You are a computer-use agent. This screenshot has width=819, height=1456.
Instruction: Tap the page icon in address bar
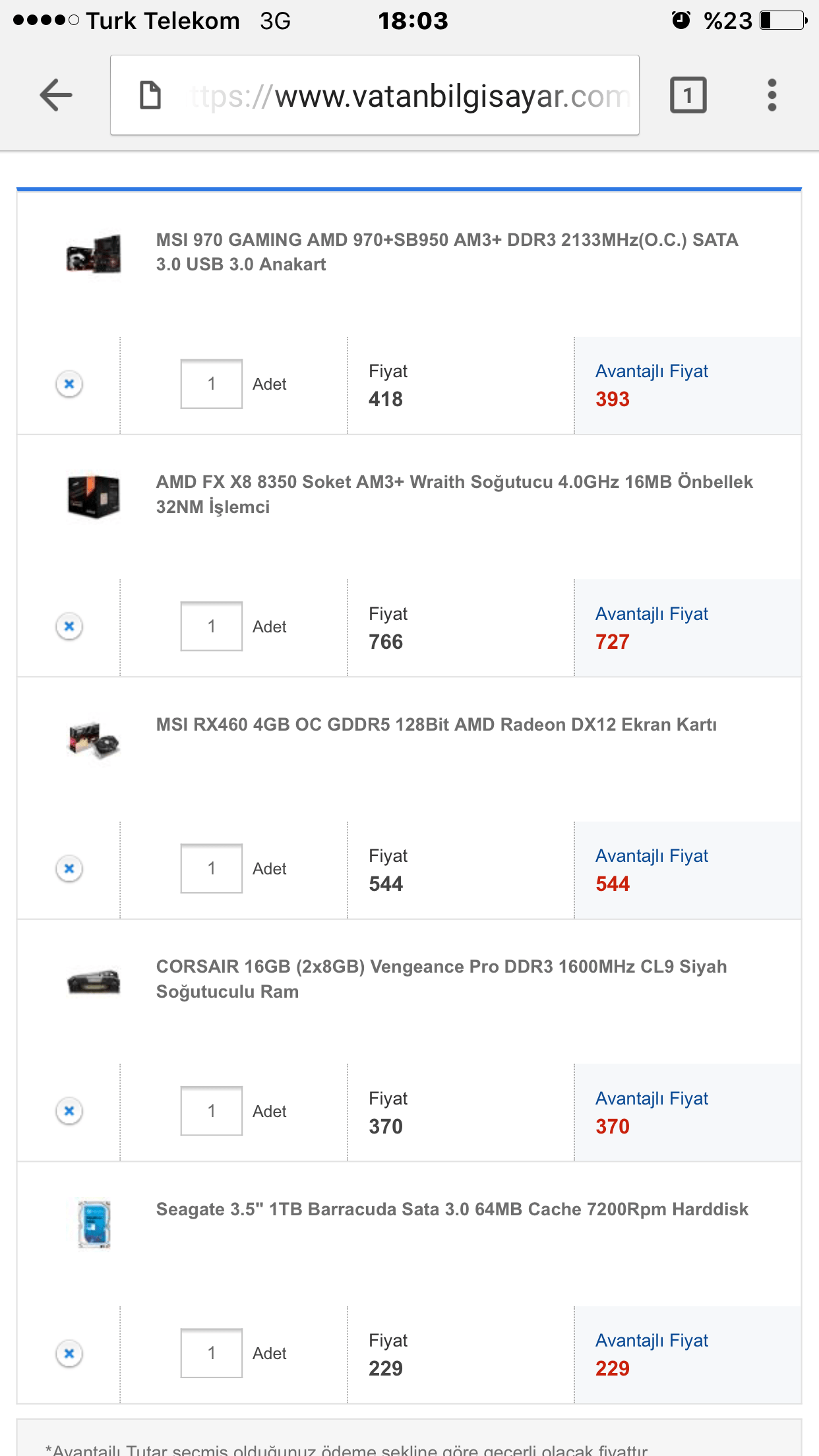(150, 95)
